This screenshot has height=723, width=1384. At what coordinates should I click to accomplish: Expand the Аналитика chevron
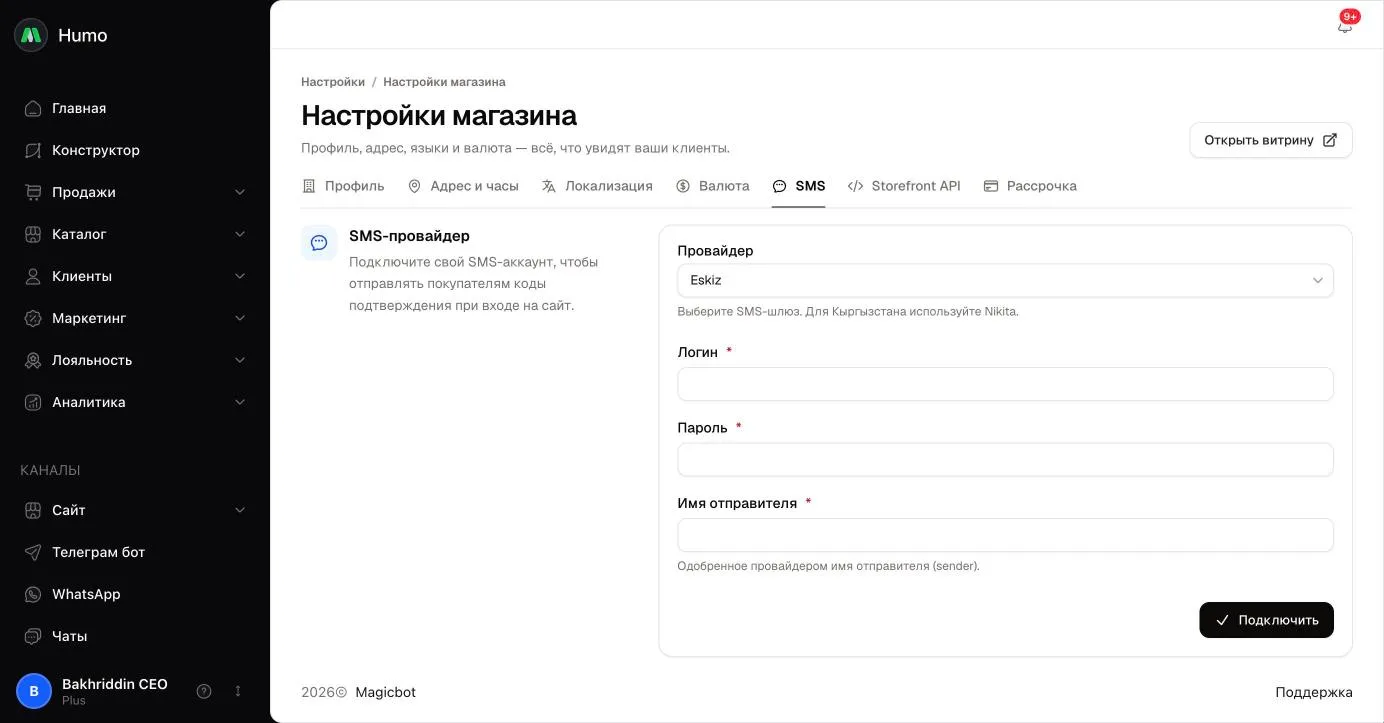tap(240, 402)
